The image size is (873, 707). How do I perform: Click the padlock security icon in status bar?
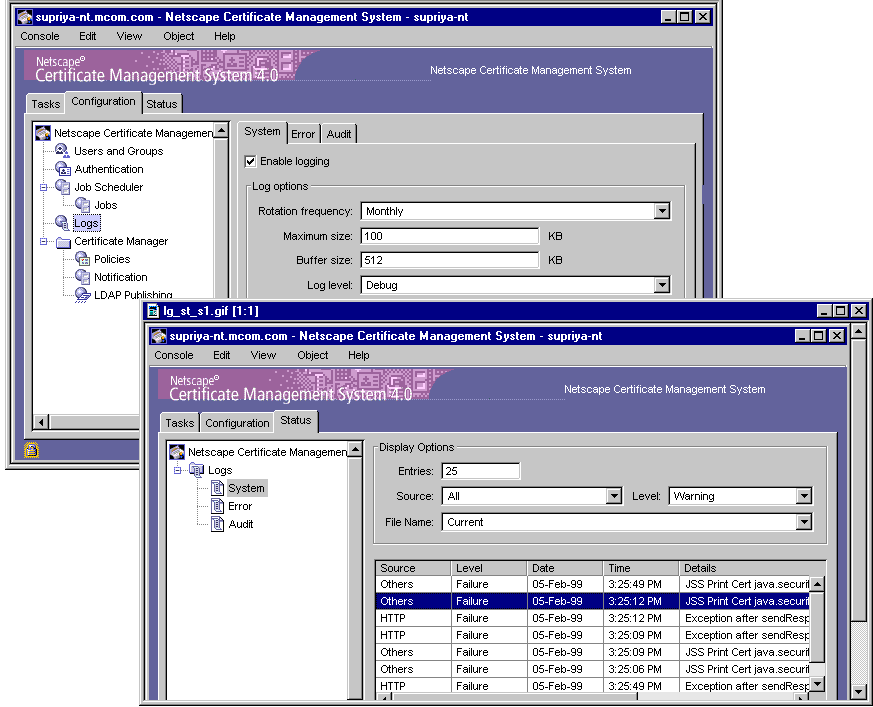tap(32, 449)
